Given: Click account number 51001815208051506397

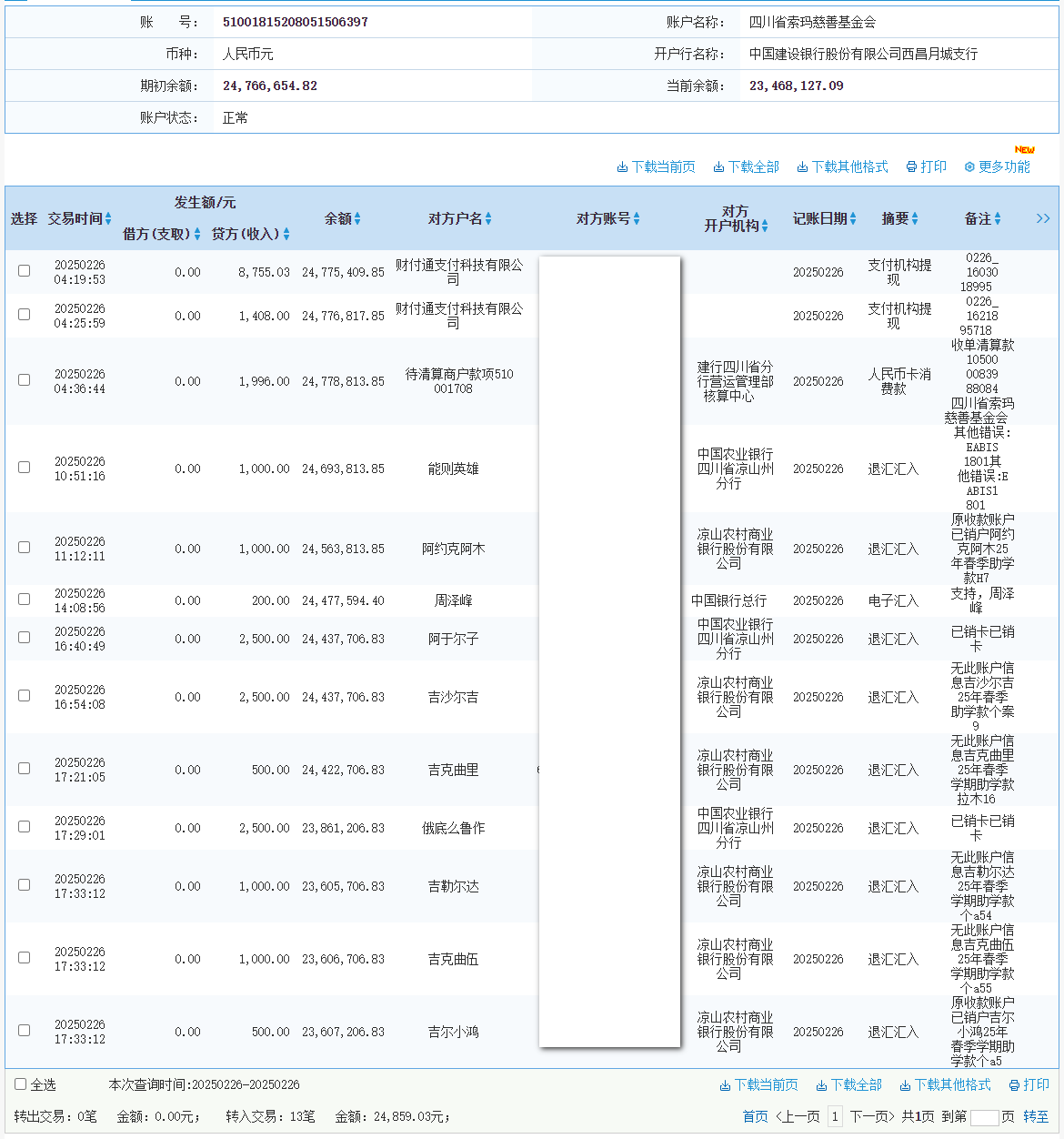Looking at the screenshot, I should pos(296,22).
